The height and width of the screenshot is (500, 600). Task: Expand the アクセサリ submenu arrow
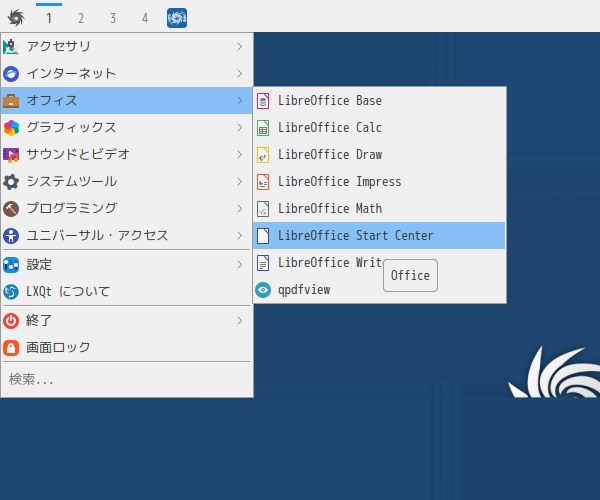pyautogui.click(x=240, y=47)
